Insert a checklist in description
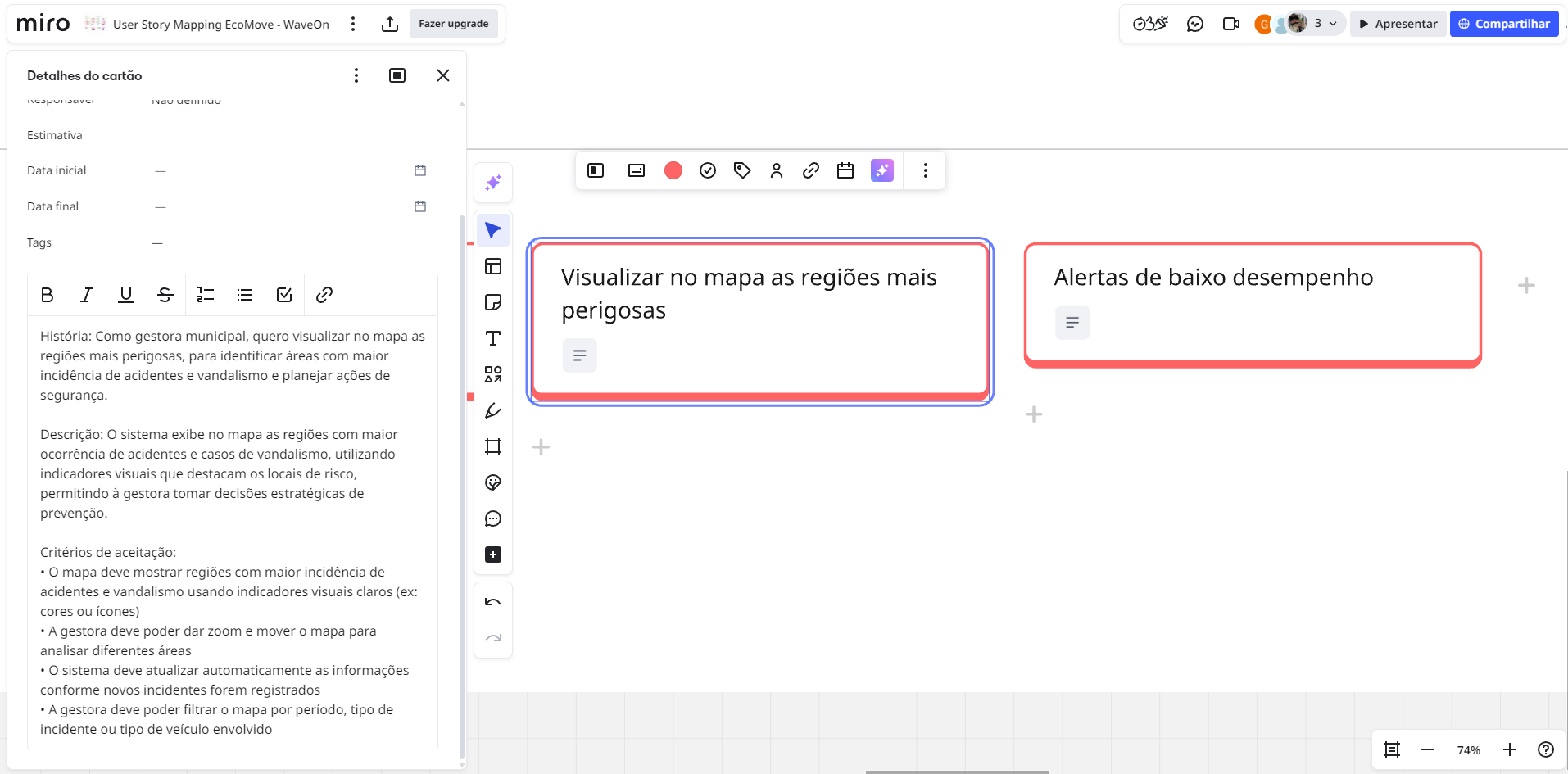 coord(284,295)
